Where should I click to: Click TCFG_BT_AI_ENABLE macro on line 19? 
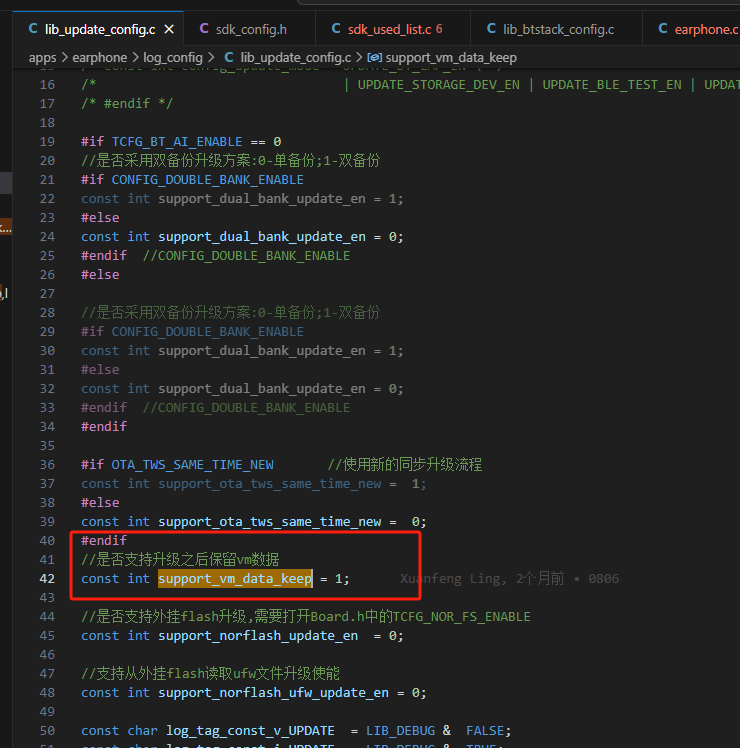click(177, 142)
